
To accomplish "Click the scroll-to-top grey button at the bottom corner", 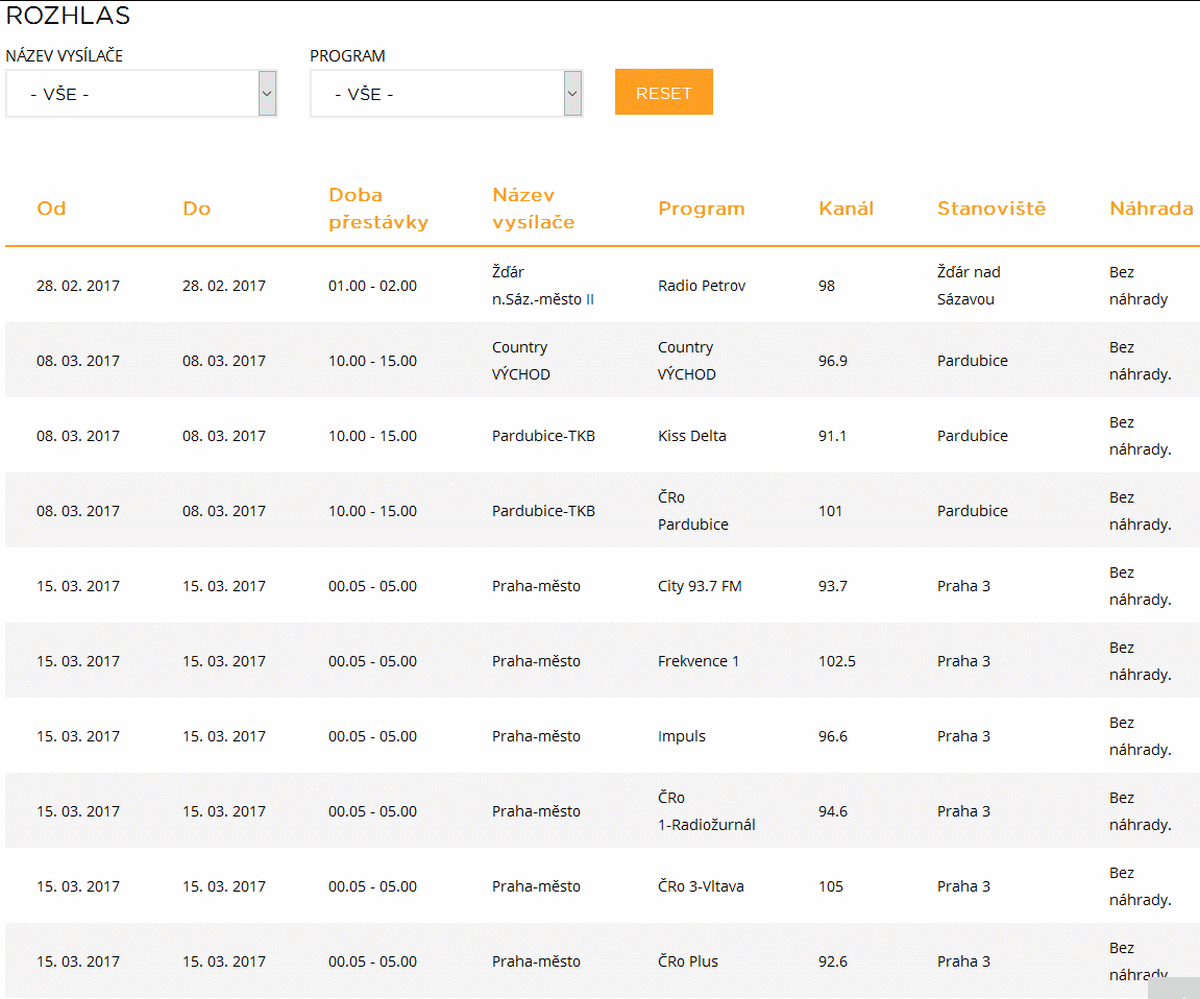I will (x=1174, y=988).
